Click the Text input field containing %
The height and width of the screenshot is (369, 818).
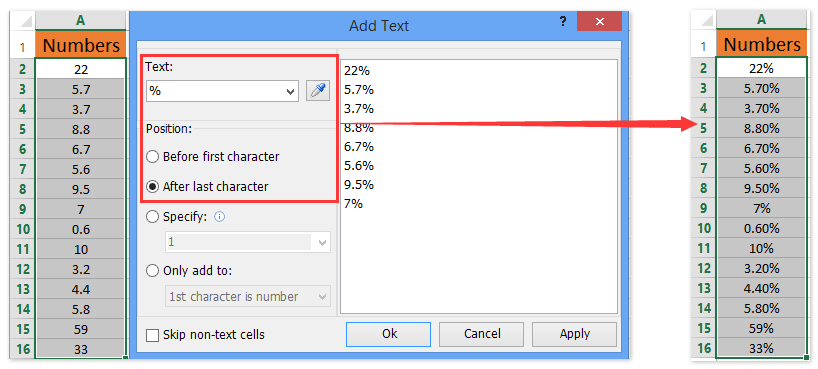(215, 91)
